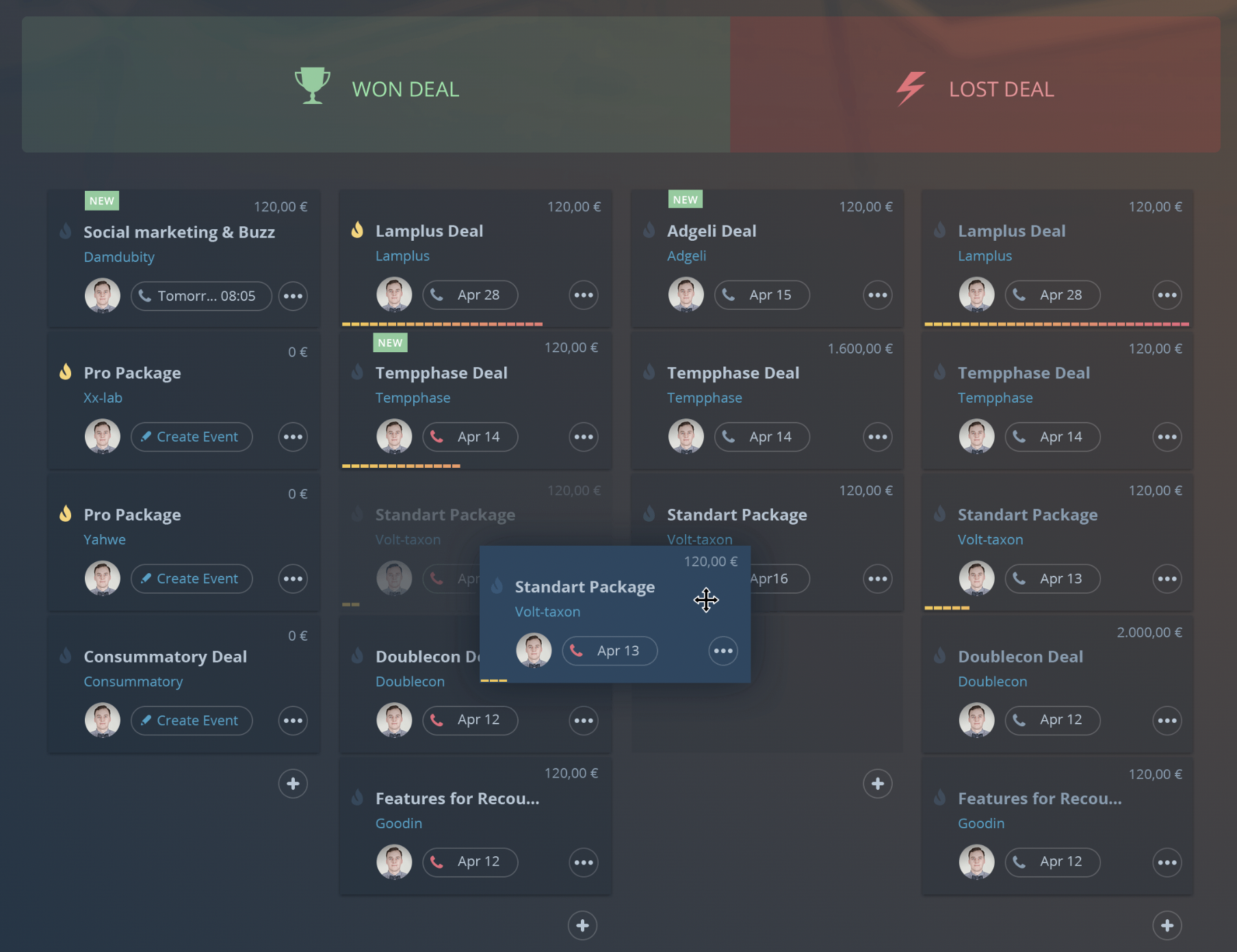The height and width of the screenshot is (952, 1237).
Task: Open Goodin link in rightmost column
Action: [981, 823]
